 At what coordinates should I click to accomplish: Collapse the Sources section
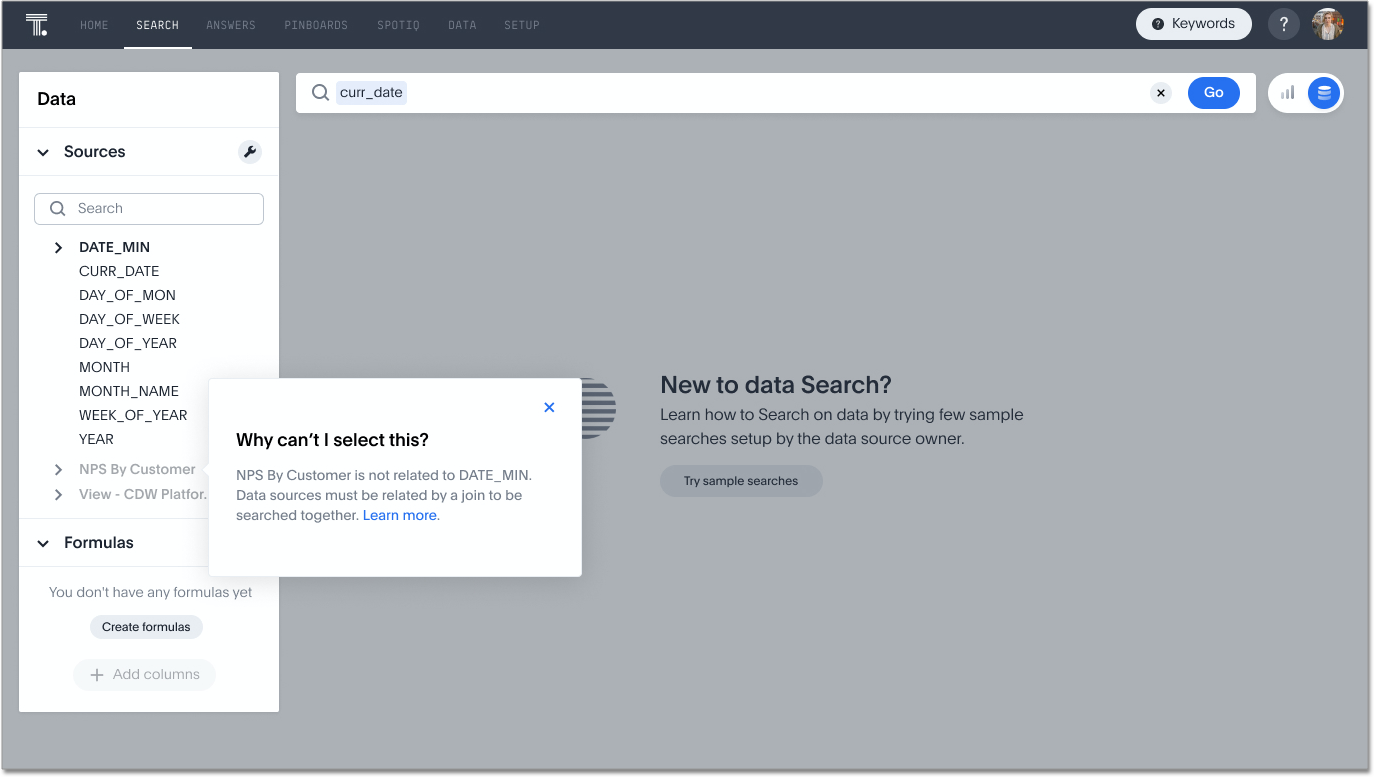pyautogui.click(x=42, y=151)
